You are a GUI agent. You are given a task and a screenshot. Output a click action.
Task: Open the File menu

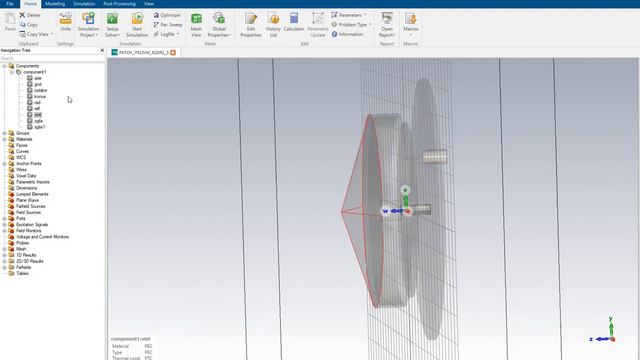[x=10, y=4]
